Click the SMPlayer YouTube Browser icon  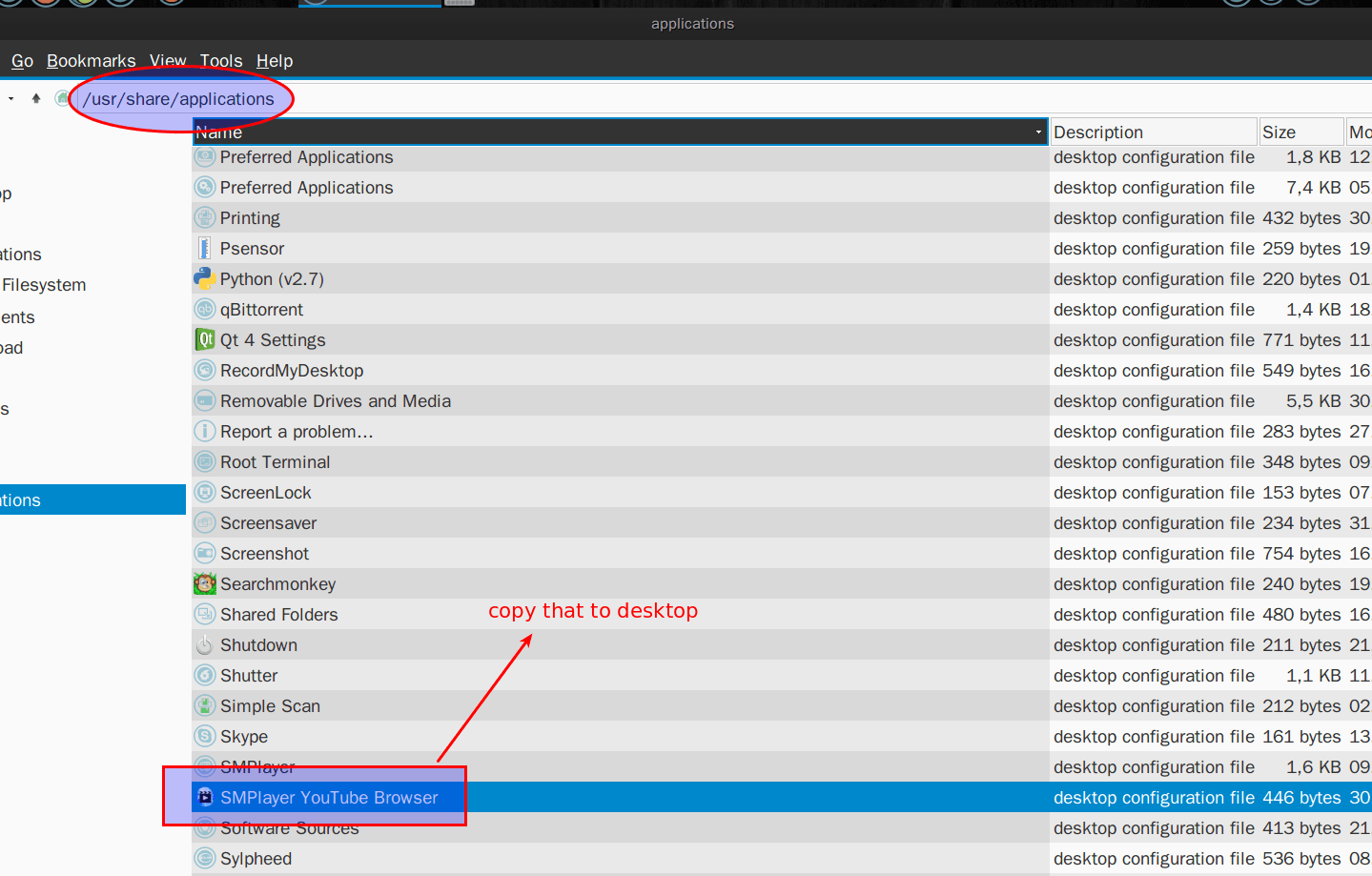(x=204, y=798)
